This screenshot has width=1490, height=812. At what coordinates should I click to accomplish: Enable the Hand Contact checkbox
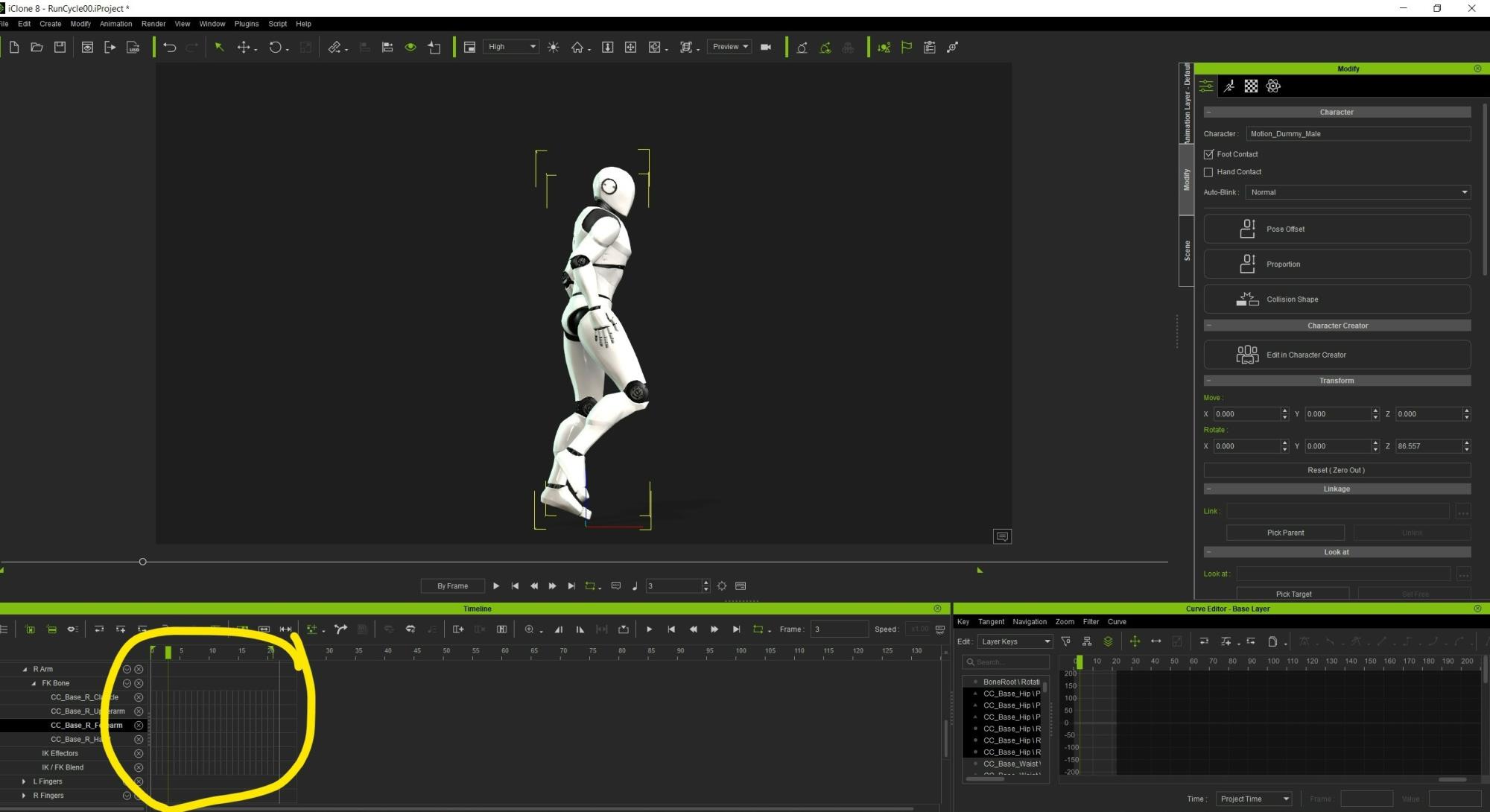pos(1208,172)
